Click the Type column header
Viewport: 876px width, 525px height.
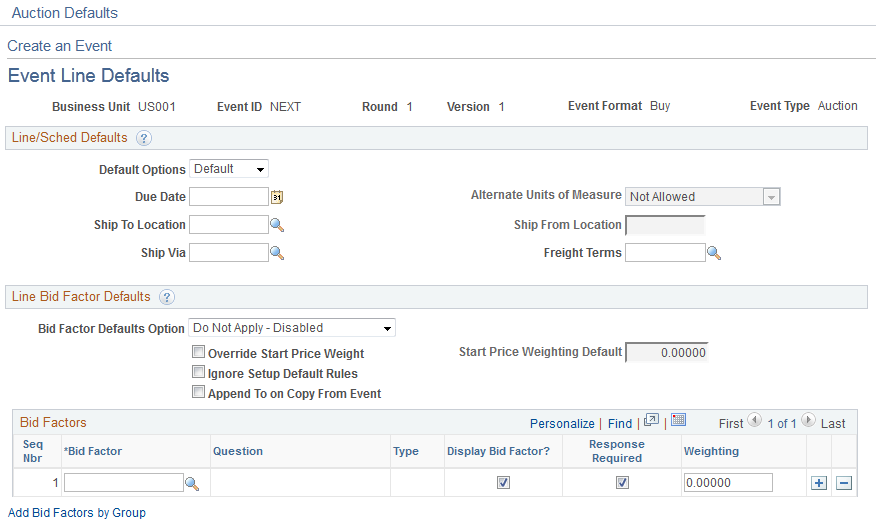pyautogui.click(x=406, y=451)
